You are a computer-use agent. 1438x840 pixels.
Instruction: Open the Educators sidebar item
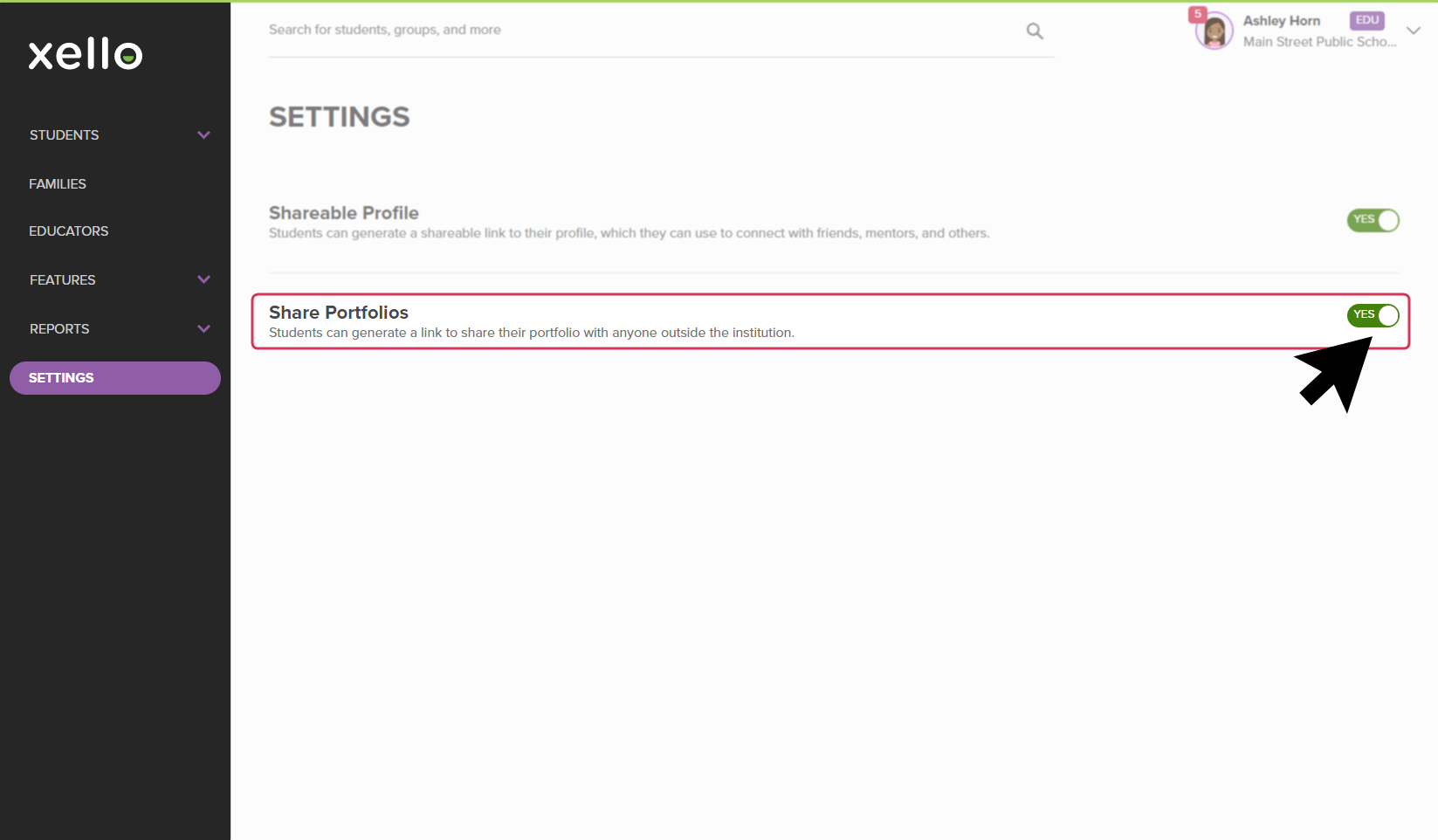[69, 231]
